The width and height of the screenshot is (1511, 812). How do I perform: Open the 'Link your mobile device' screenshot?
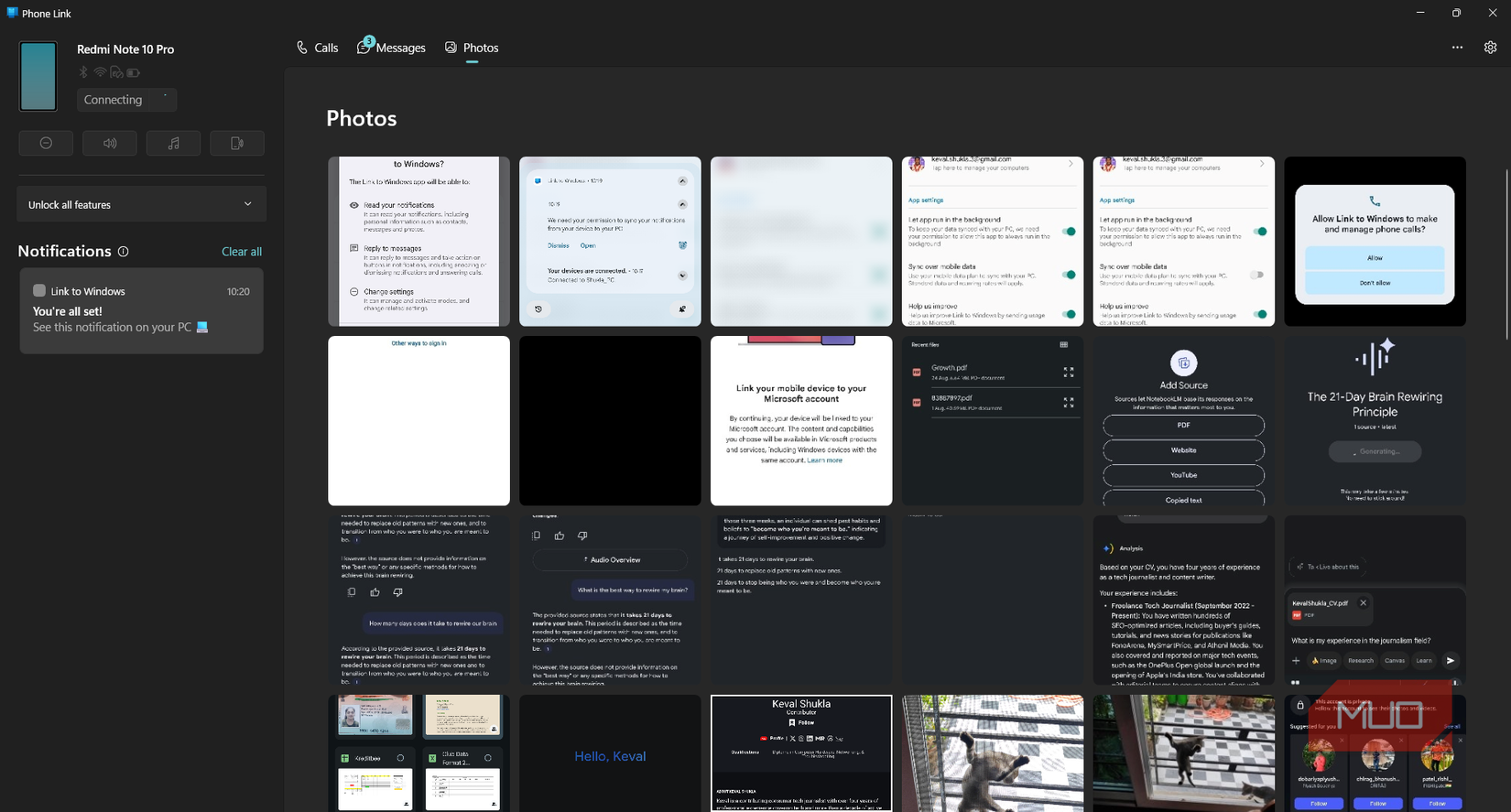coord(801,420)
